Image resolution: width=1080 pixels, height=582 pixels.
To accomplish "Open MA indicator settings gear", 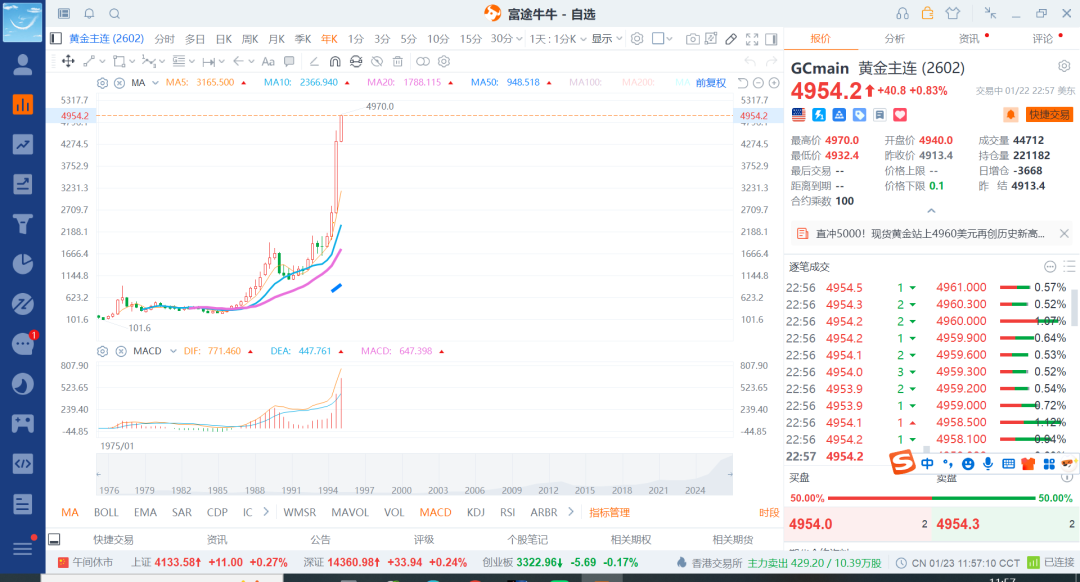I will (103, 83).
